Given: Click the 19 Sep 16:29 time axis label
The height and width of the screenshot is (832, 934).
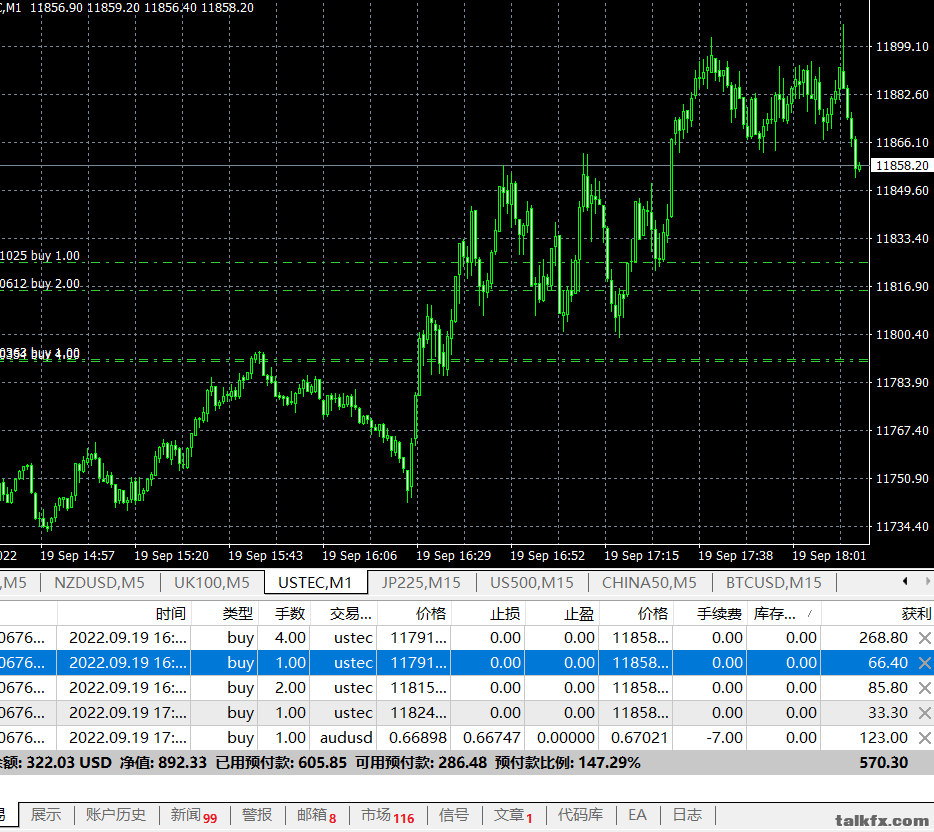Looking at the screenshot, I should click(x=453, y=556).
